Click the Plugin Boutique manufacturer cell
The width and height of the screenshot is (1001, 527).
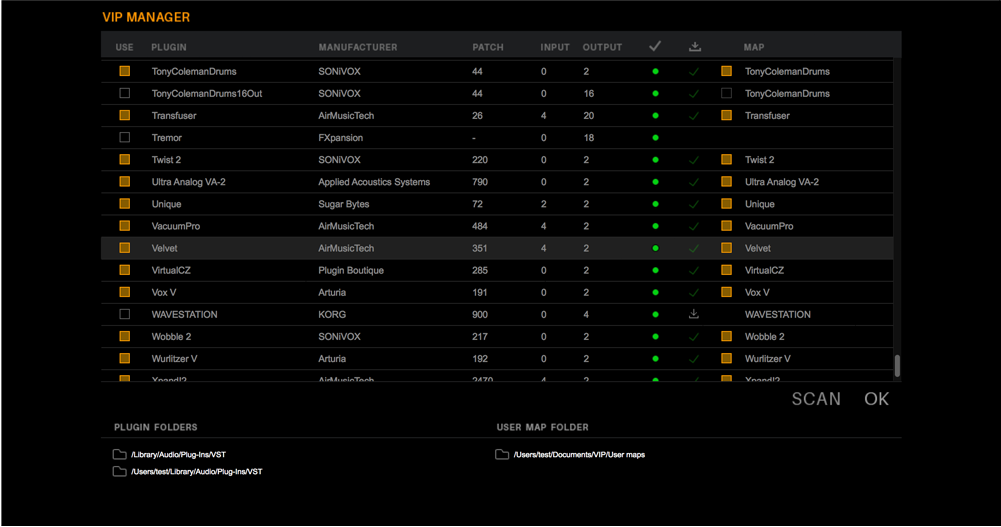(x=351, y=271)
